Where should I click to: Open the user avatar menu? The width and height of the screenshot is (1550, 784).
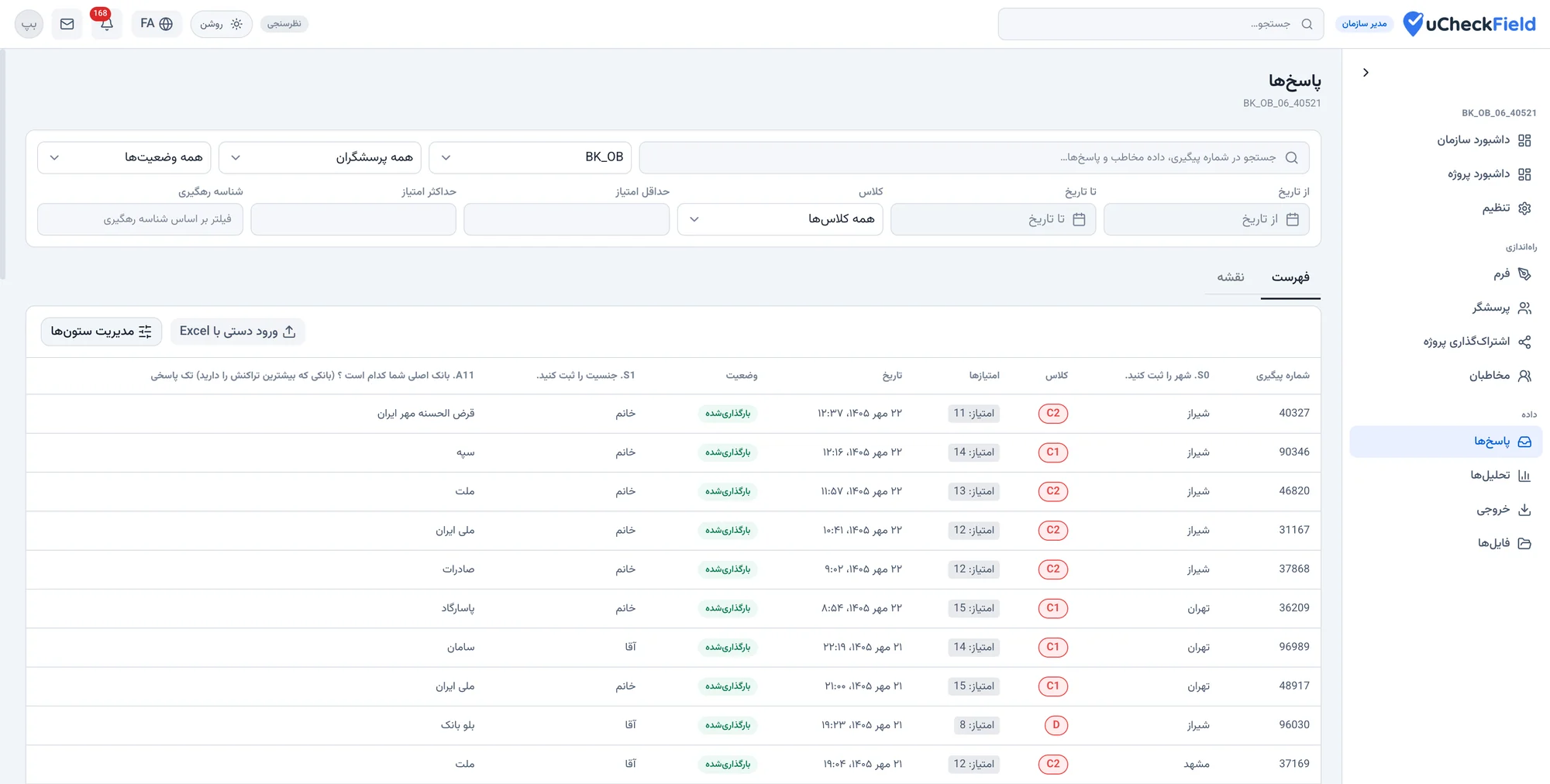pyautogui.click(x=29, y=24)
